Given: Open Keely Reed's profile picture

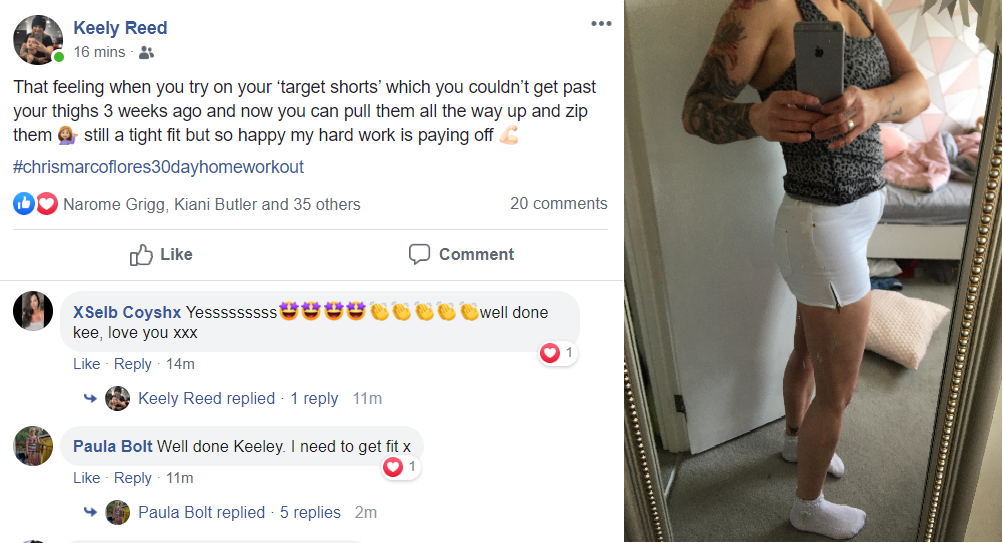Looking at the screenshot, I should coord(38,40).
